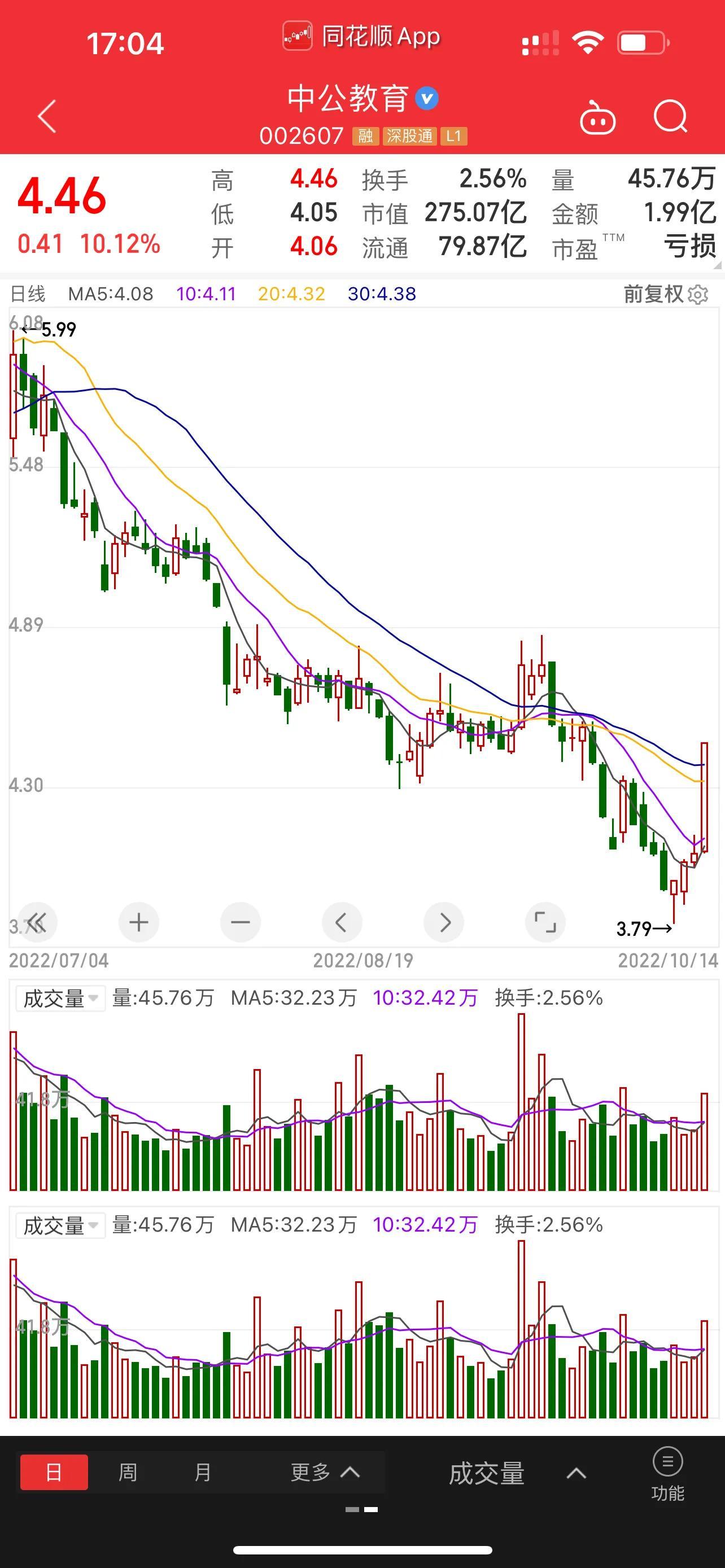Tap the purple 10:4.11 MA label

click(206, 294)
